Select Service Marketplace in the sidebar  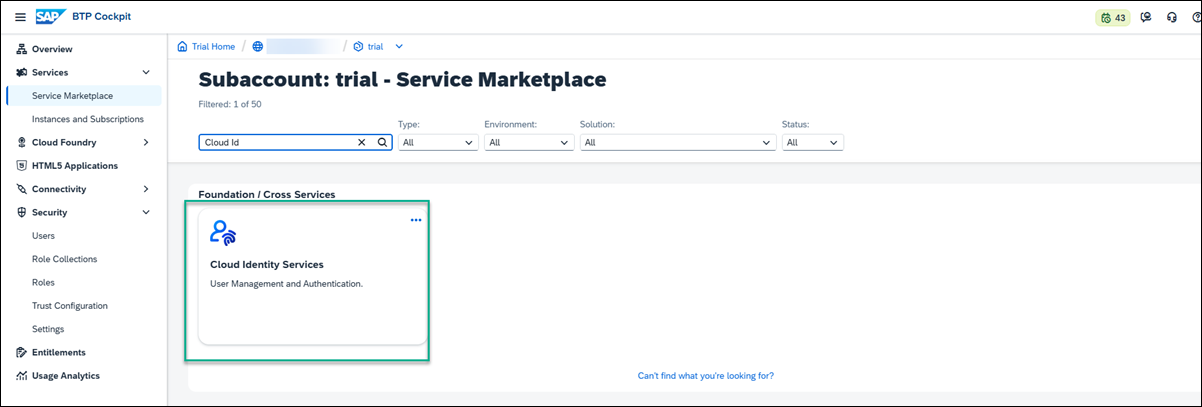click(72, 96)
